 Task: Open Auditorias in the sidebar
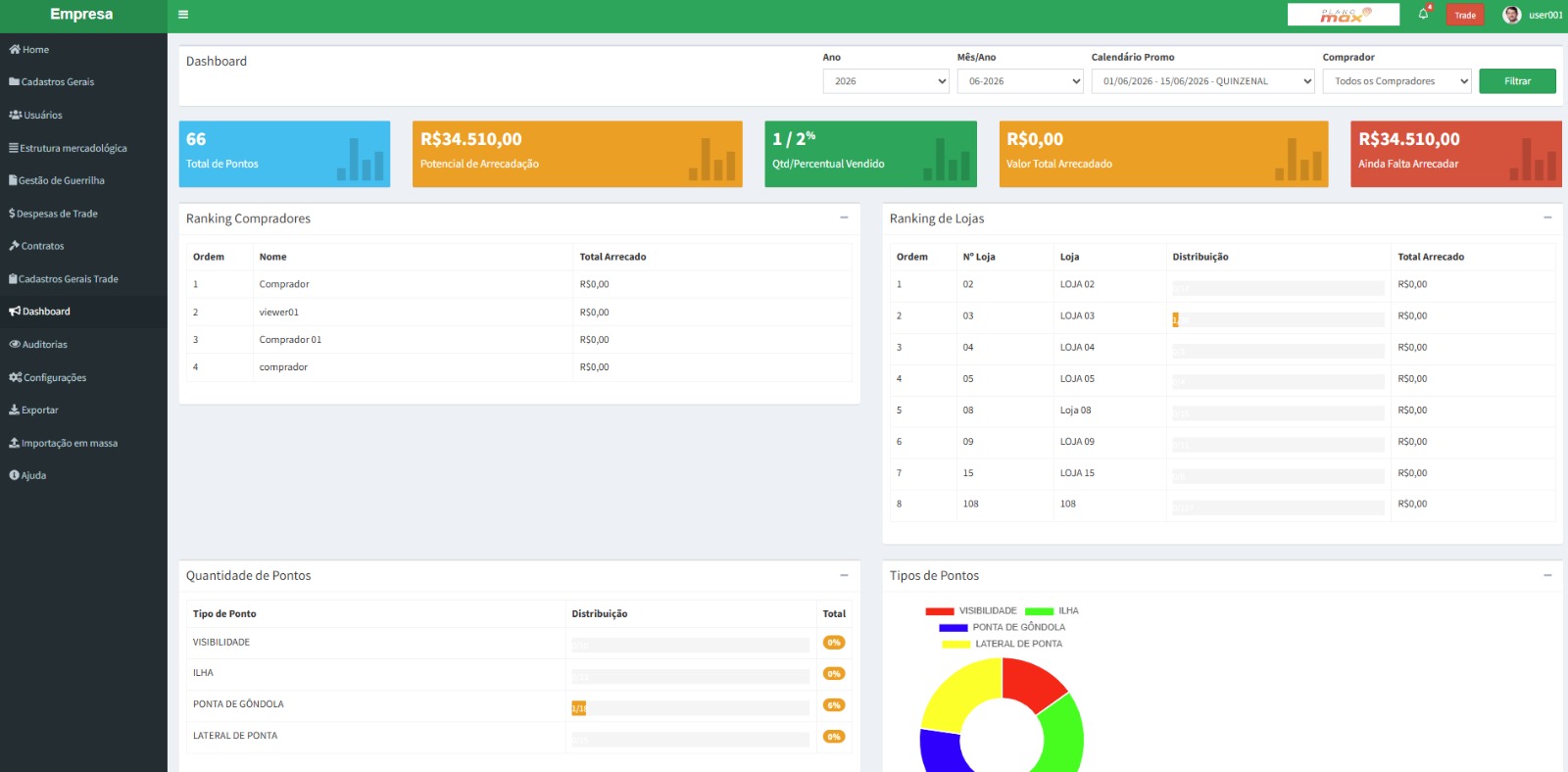pos(83,345)
